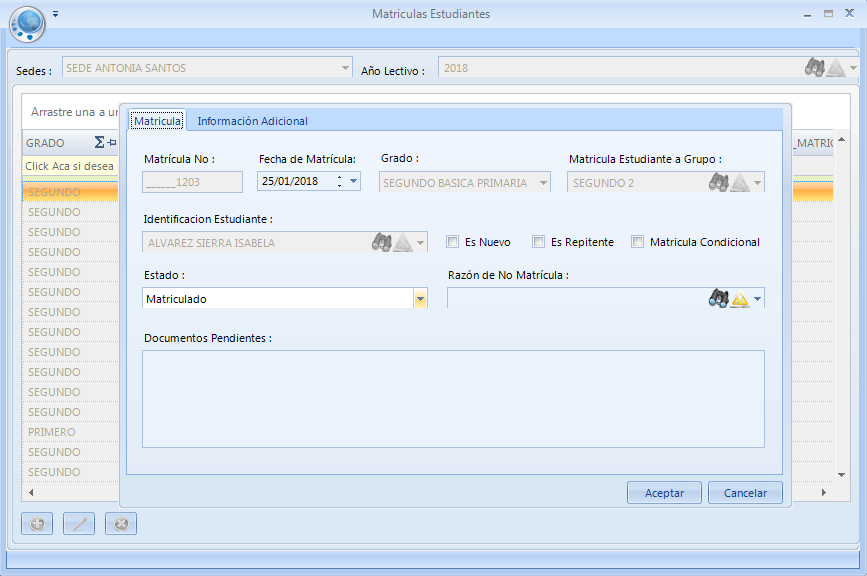867x576 pixels.
Task: Enable the Es Nuevo checkbox
Action: point(453,242)
